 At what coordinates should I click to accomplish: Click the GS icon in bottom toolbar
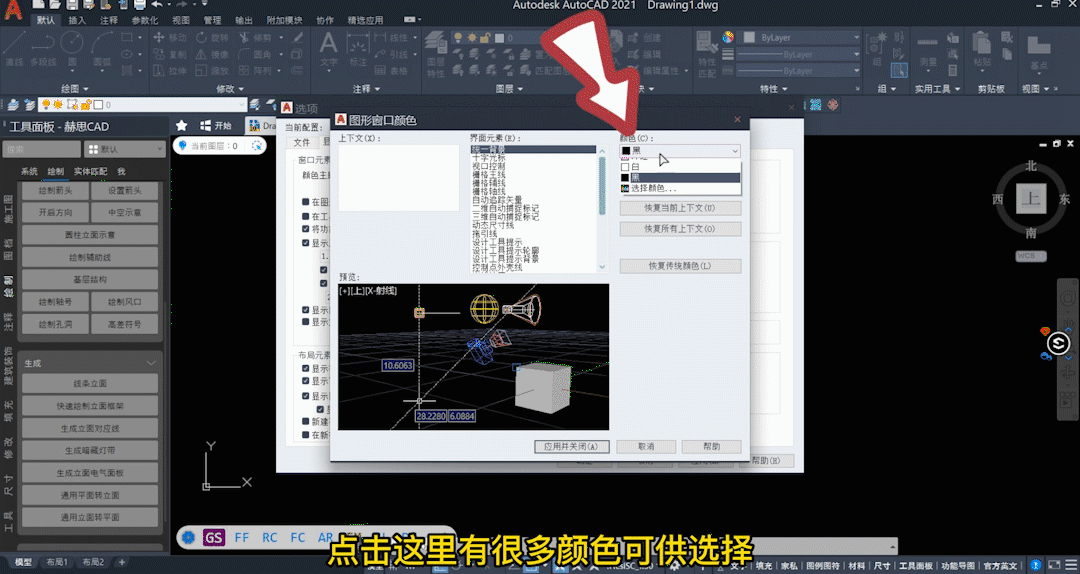coord(214,537)
